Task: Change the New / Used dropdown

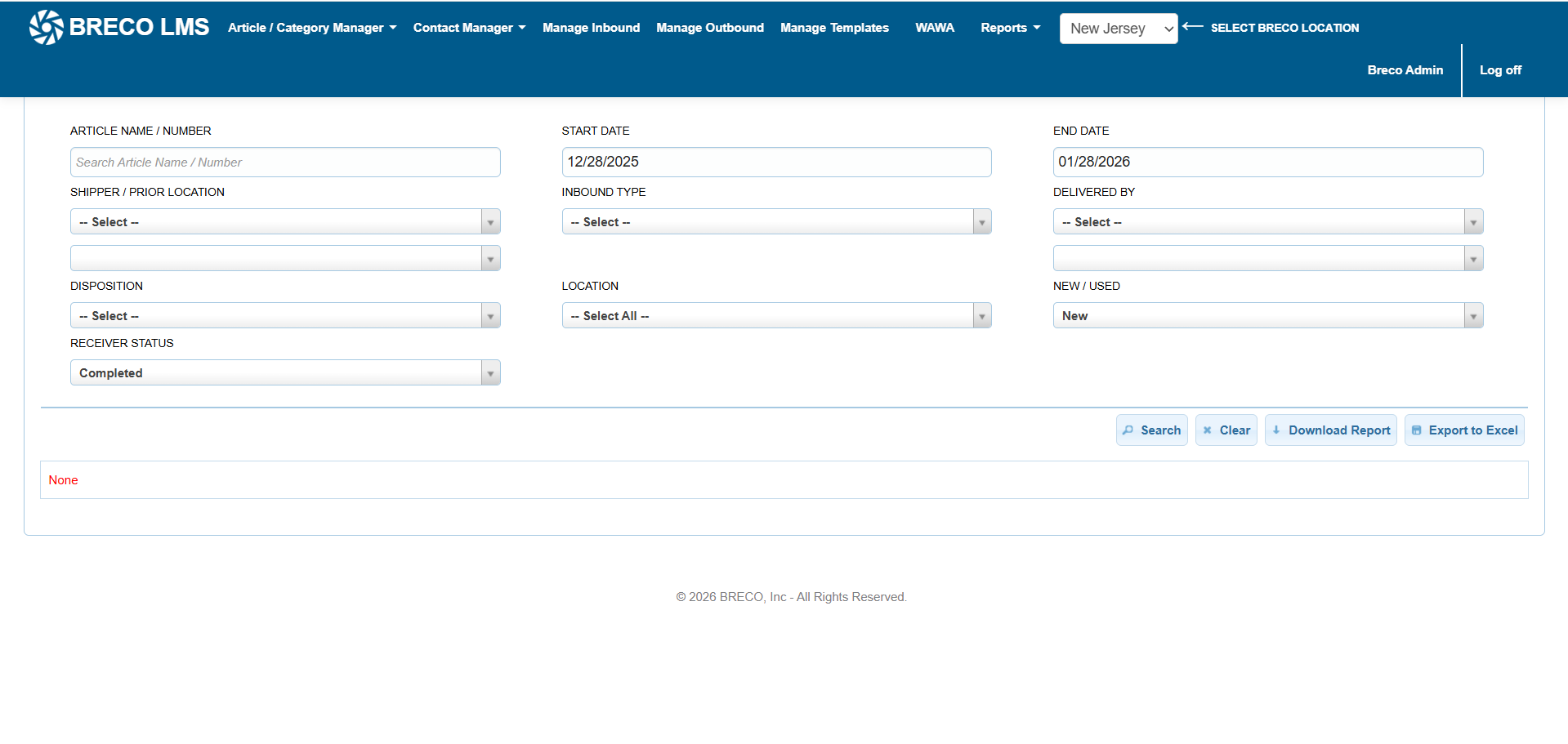Action: [1267, 316]
